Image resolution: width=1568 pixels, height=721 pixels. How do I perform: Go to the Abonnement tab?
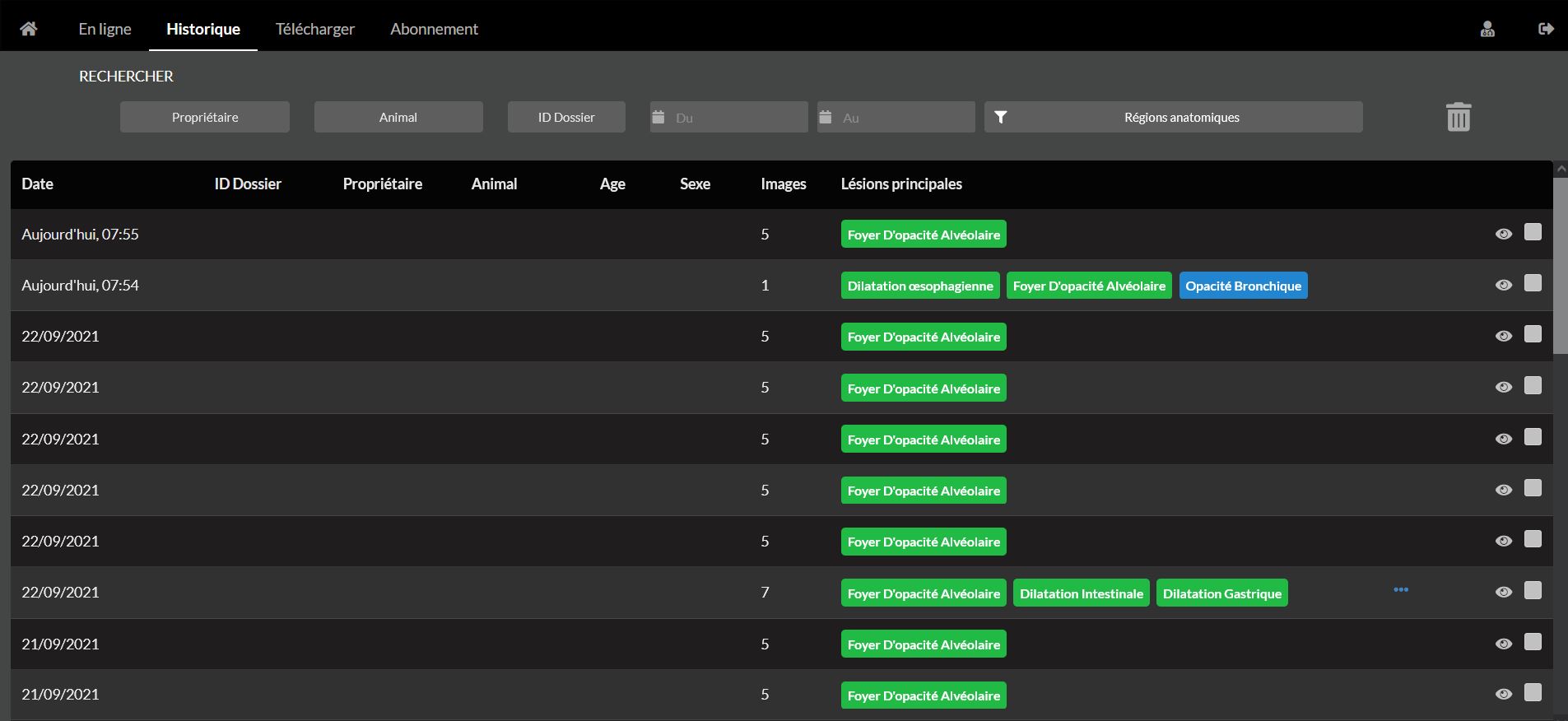coord(434,29)
